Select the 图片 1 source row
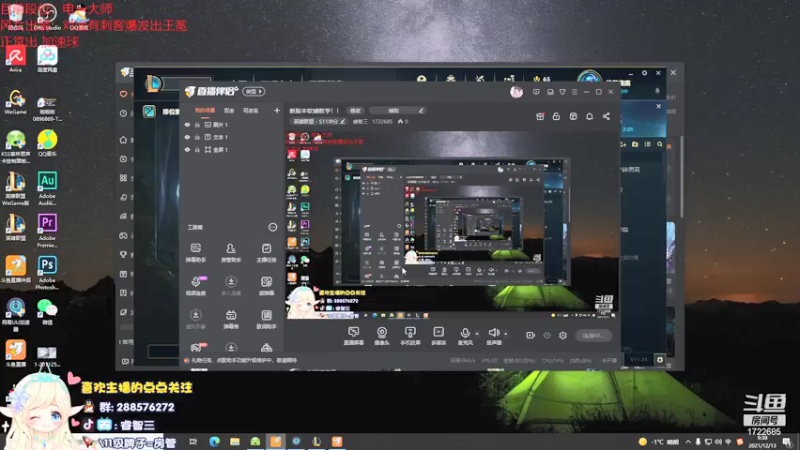This screenshot has width=800, height=450. click(x=232, y=124)
